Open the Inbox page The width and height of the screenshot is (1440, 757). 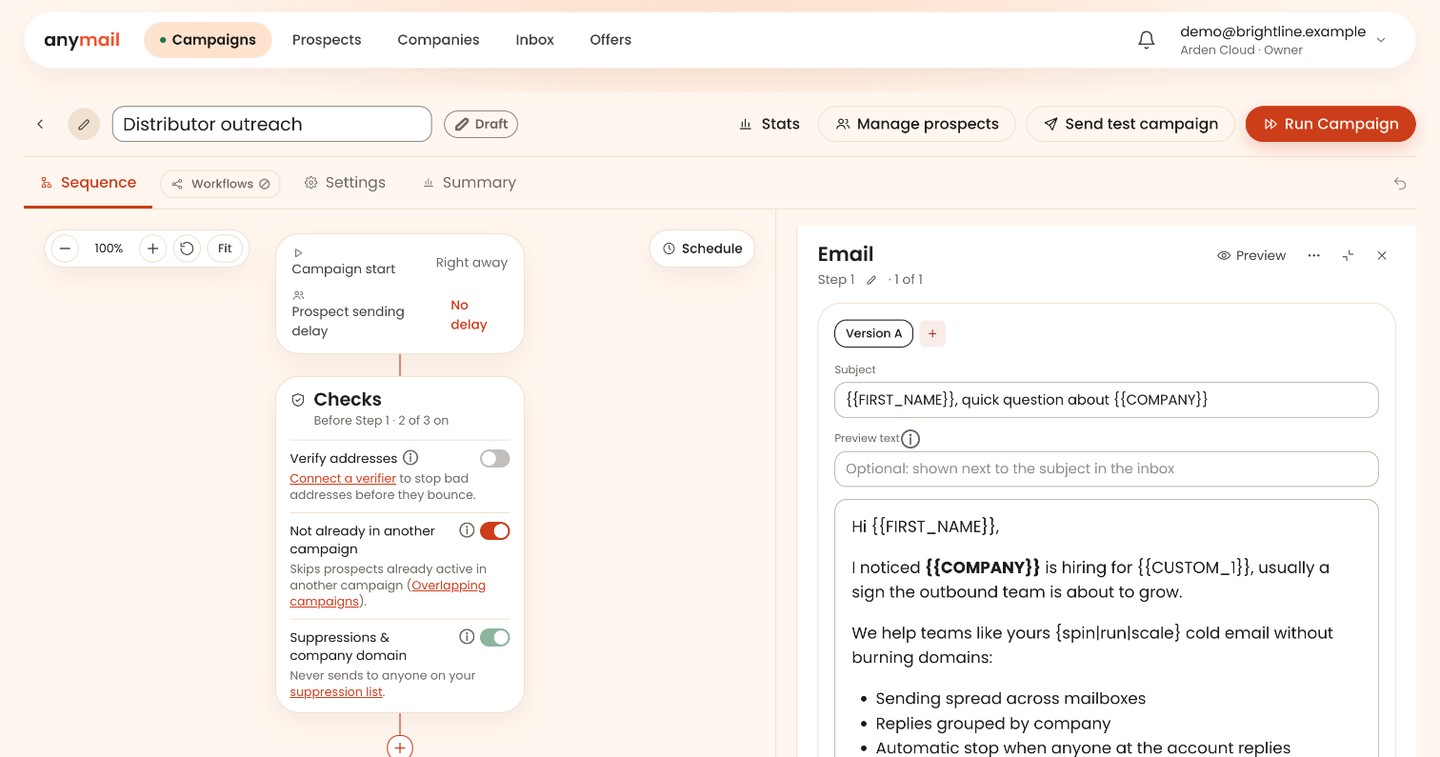pyautogui.click(x=535, y=40)
